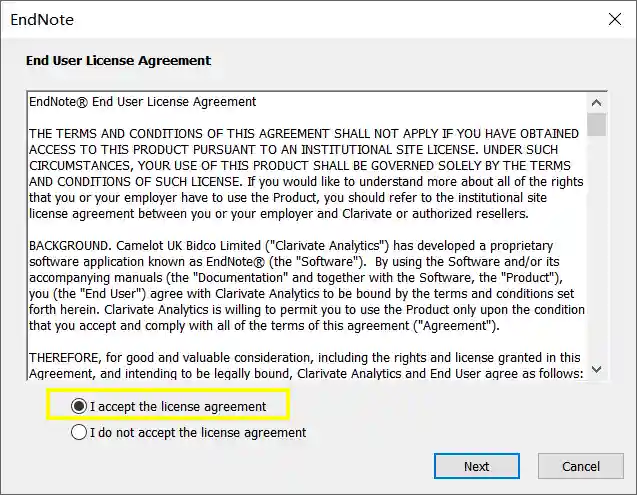The width and height of the screenshot is (637, 495).
Task: Click the license text scrollbar thumb
Action: point(597,124)
